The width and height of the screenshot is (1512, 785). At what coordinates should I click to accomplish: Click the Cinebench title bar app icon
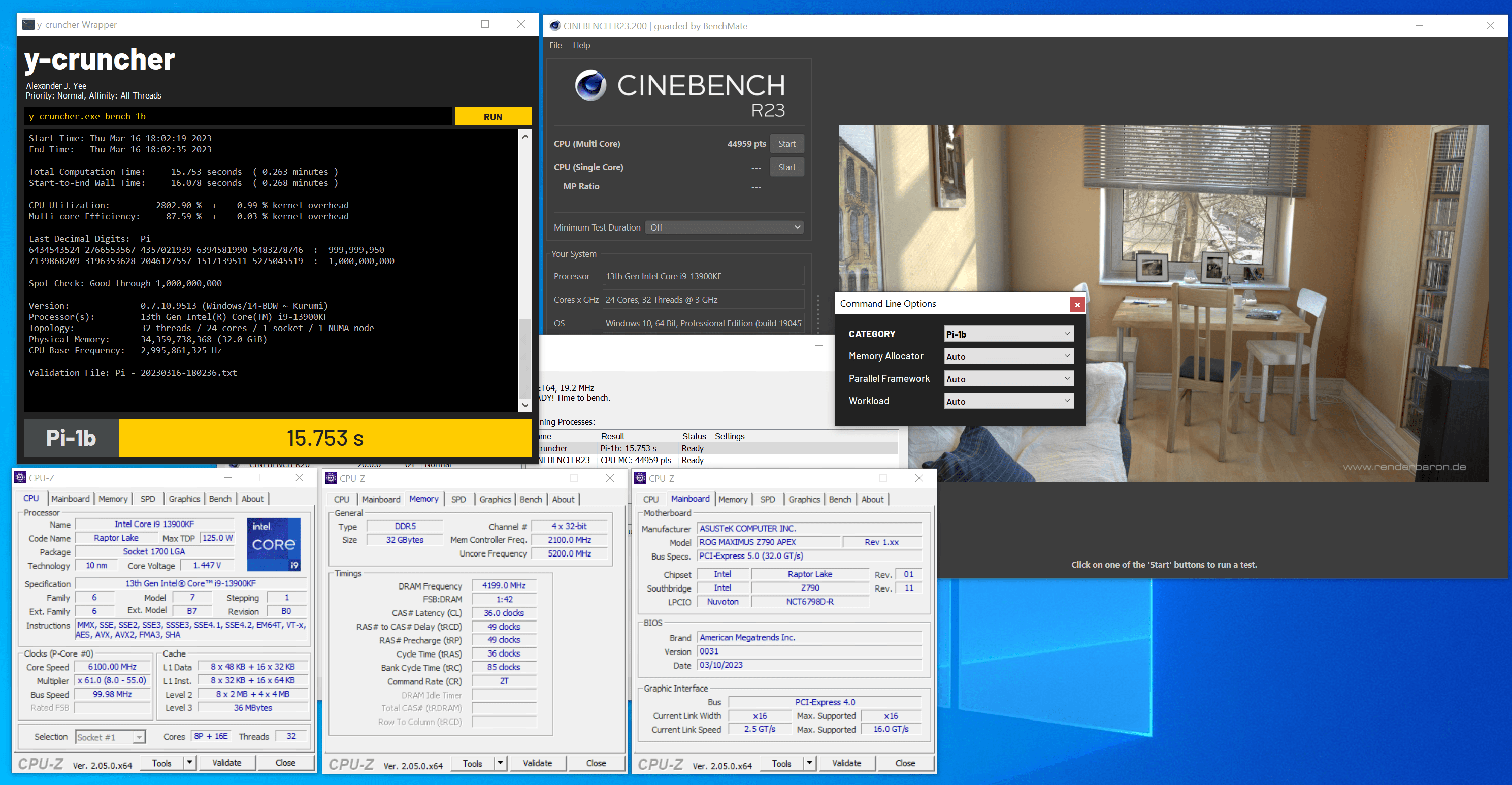554,26
